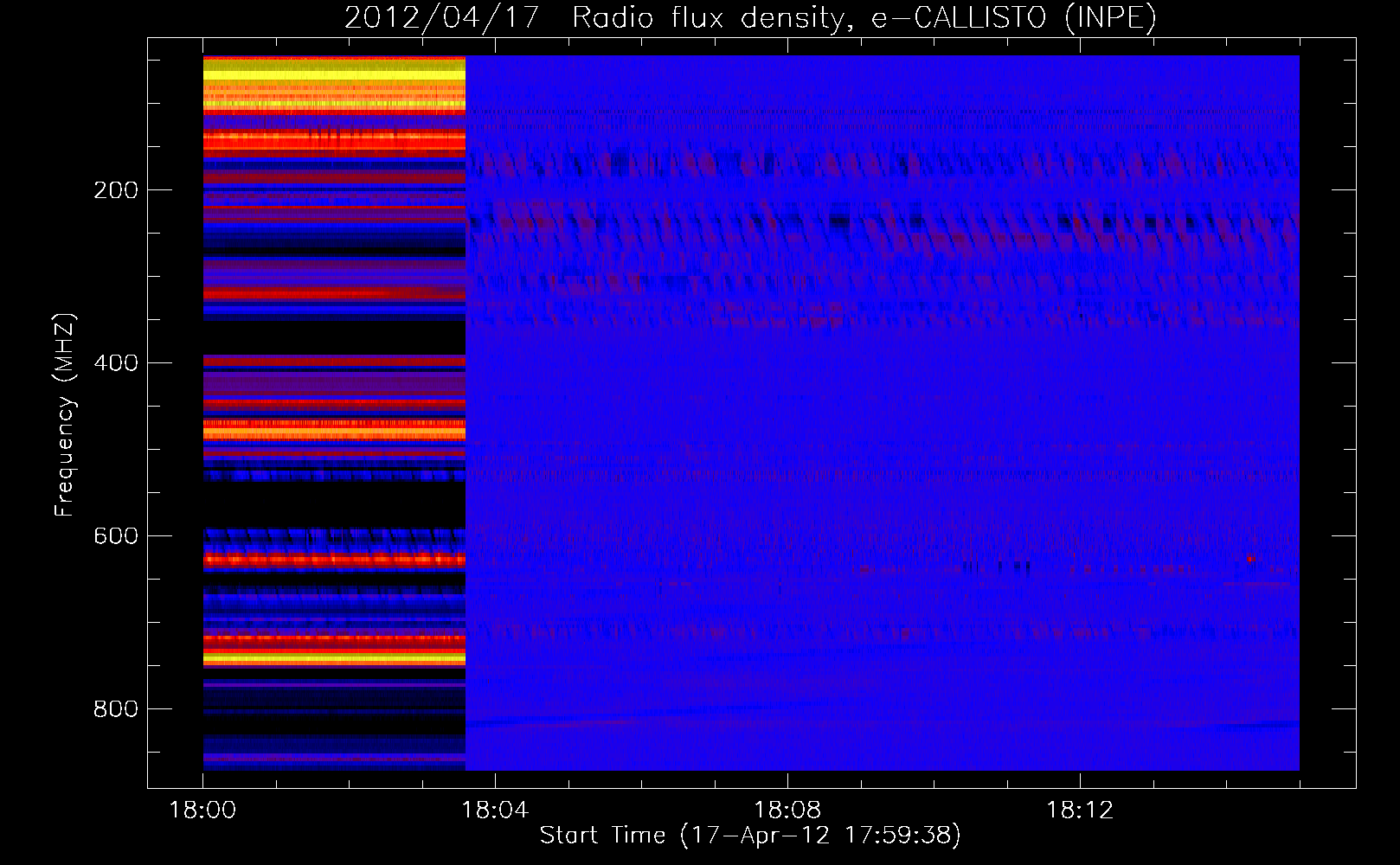Image resolution: width=1400 pixels, height=865 pixels.
Task: Click the 600 frequency tick label
Action: coord(116,536)
